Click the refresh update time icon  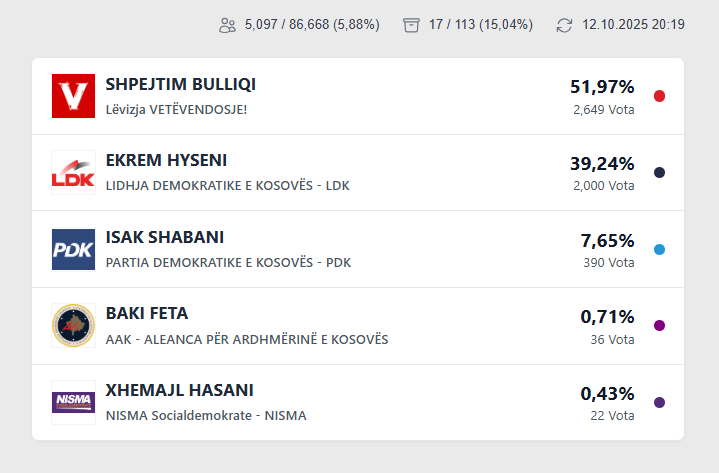pyautogui.click(x=565, y=25)
